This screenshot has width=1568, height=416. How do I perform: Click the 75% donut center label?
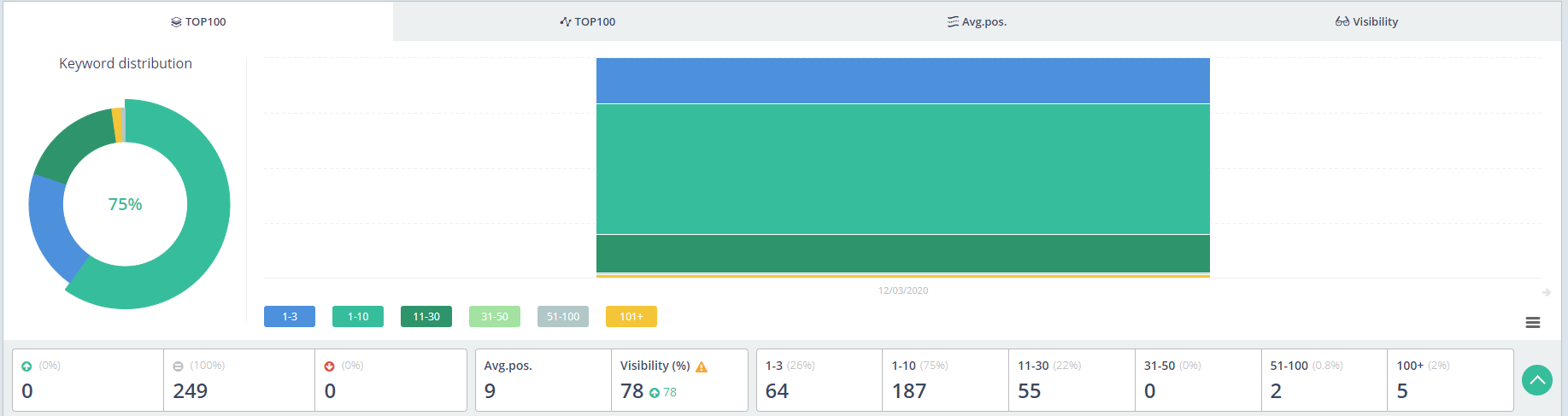[x=125, y=204]
